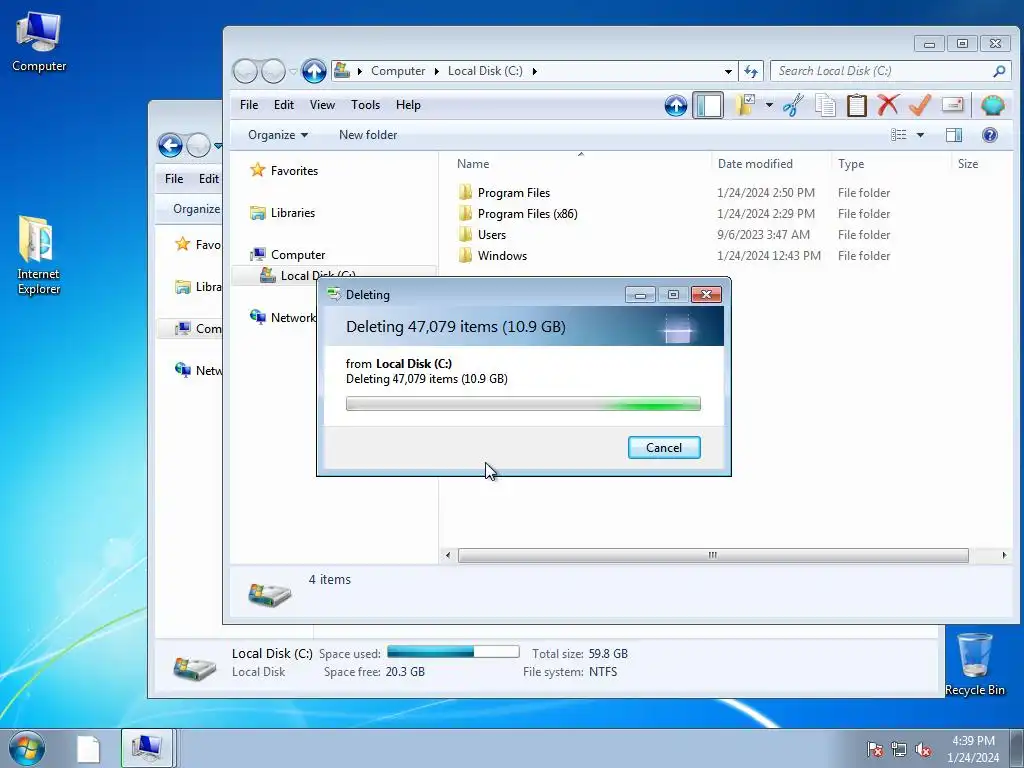Click the Up toolbar icon beside Help menu
This screenshot has height=768, width=1024.
[676, 105]
